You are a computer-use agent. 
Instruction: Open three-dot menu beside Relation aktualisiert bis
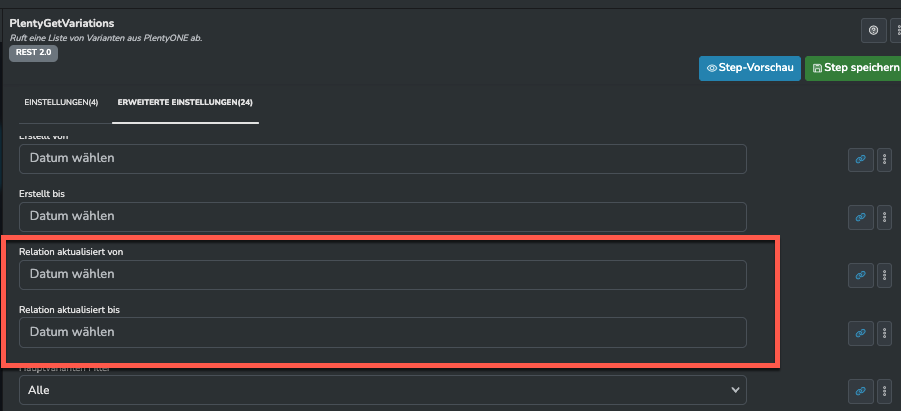point(884,333)
